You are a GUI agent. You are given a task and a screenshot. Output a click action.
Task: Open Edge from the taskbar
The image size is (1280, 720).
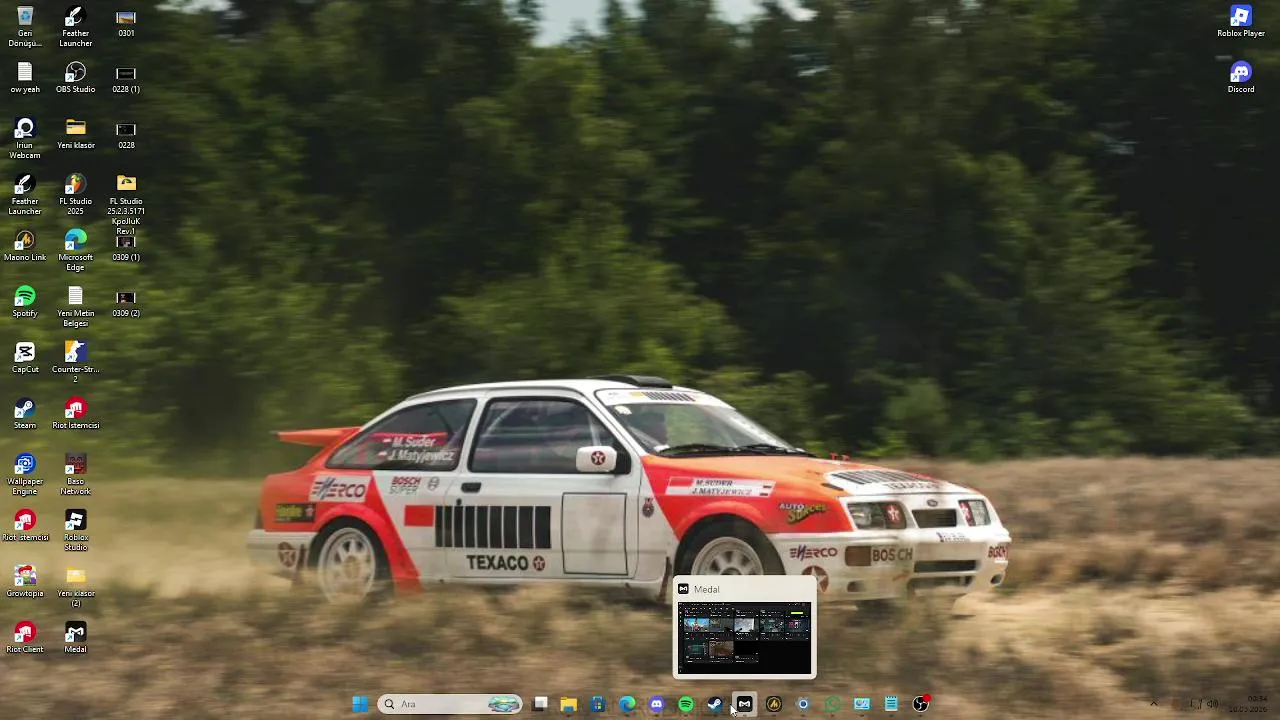[627, 704]
